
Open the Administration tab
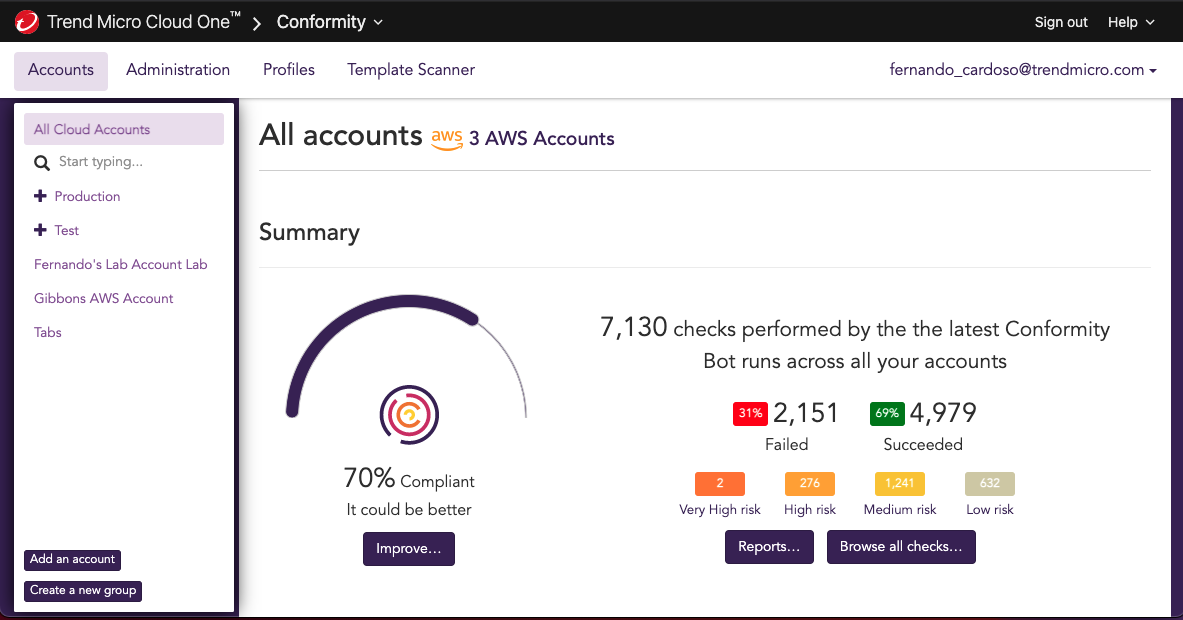(178, 69)
